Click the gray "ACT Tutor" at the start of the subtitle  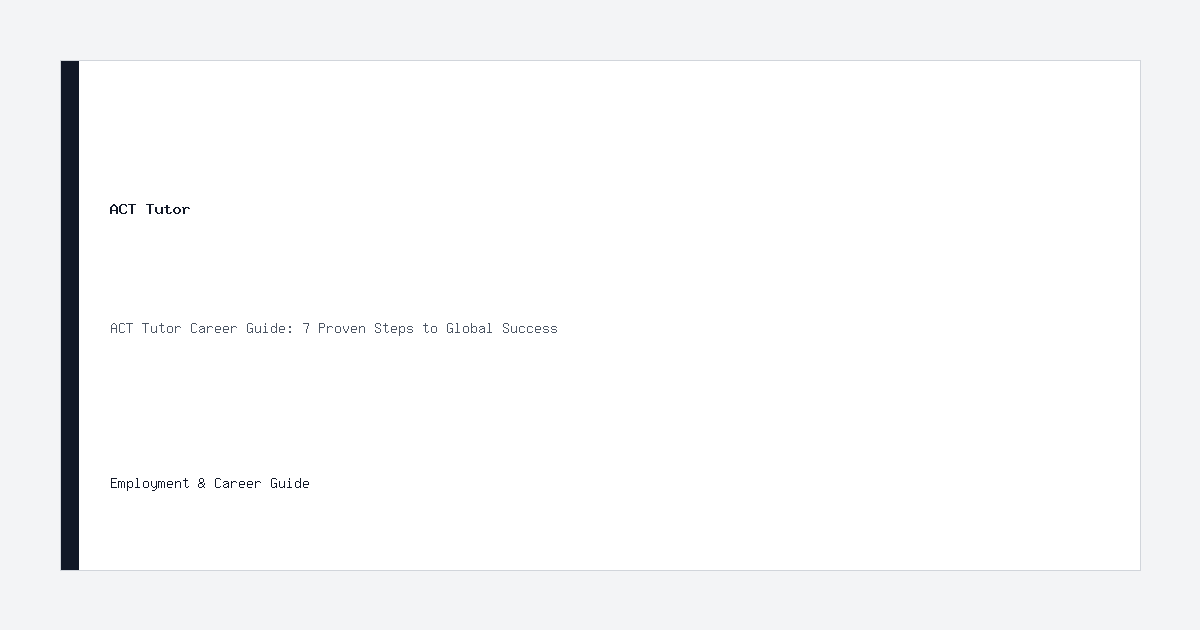click(x=146, y=328)
